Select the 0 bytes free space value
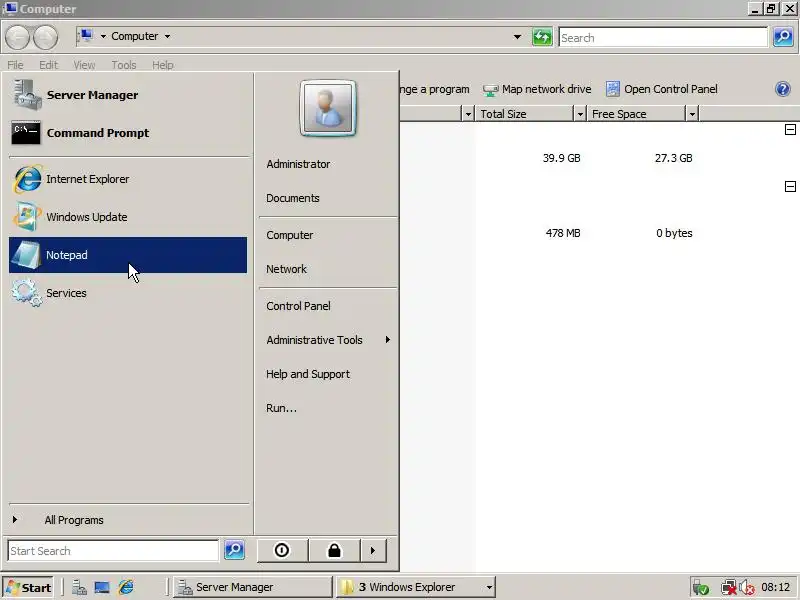Viewport: 800px width, 600px height. (x=674, y=233)
